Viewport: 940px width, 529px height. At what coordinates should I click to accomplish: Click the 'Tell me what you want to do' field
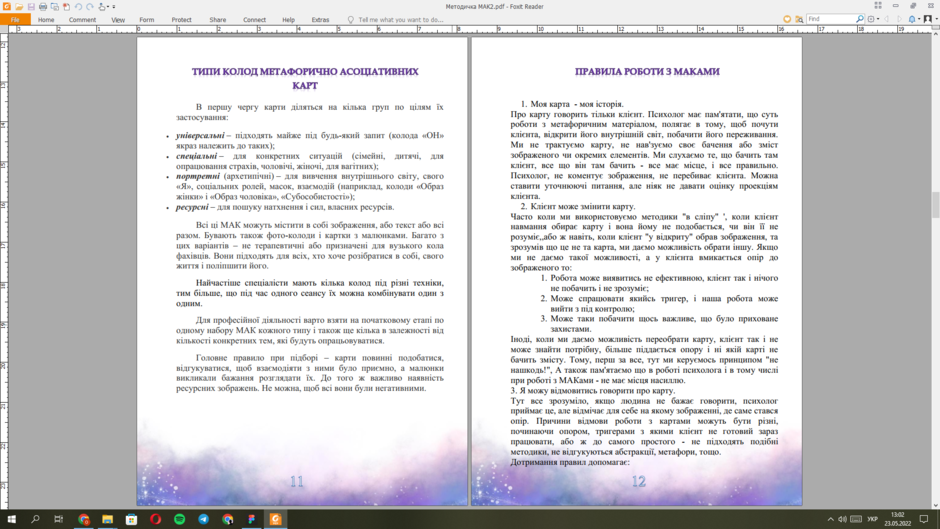click(x=400, y=20)
